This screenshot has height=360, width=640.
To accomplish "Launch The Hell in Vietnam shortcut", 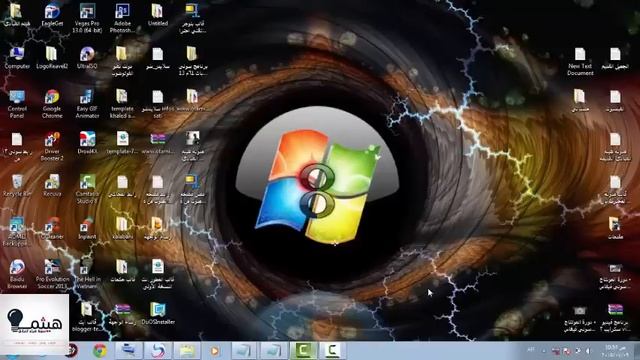I will [x=87, y=274].
